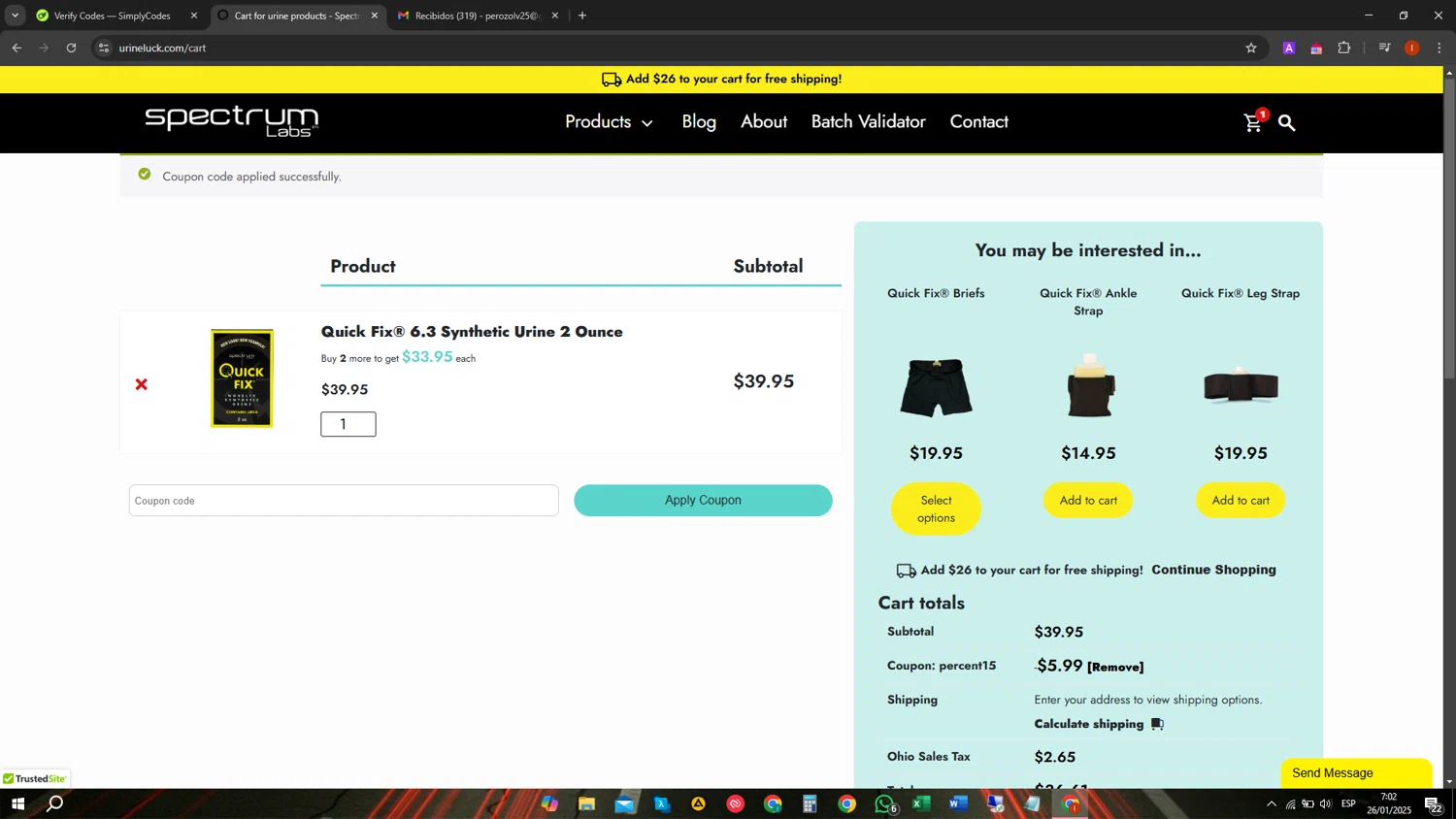Viewport: 1456px width, 819px height.
Task: Add Quick Fix Ankle Strap to cart
Action: pos(1088,501)
